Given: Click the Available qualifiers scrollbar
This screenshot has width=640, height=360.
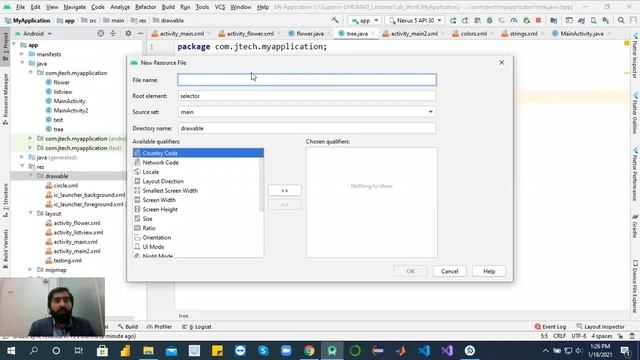Looking at the screenshot, I should click(262, 184).
